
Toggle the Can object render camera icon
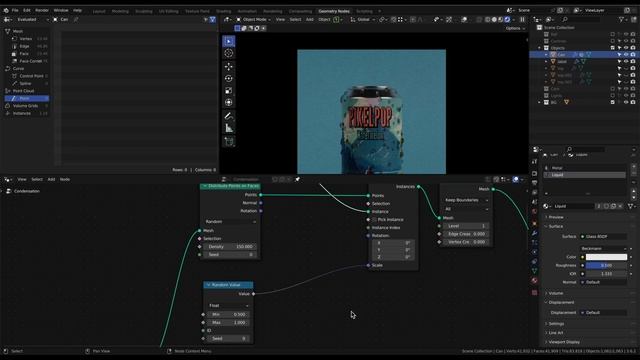(633, 54)
